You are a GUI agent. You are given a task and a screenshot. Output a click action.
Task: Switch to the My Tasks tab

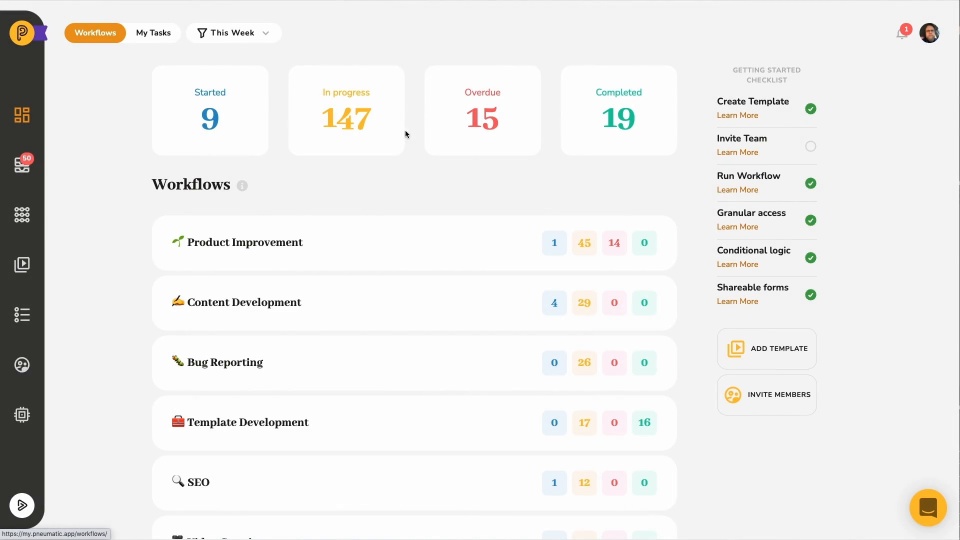coord(153,33)
